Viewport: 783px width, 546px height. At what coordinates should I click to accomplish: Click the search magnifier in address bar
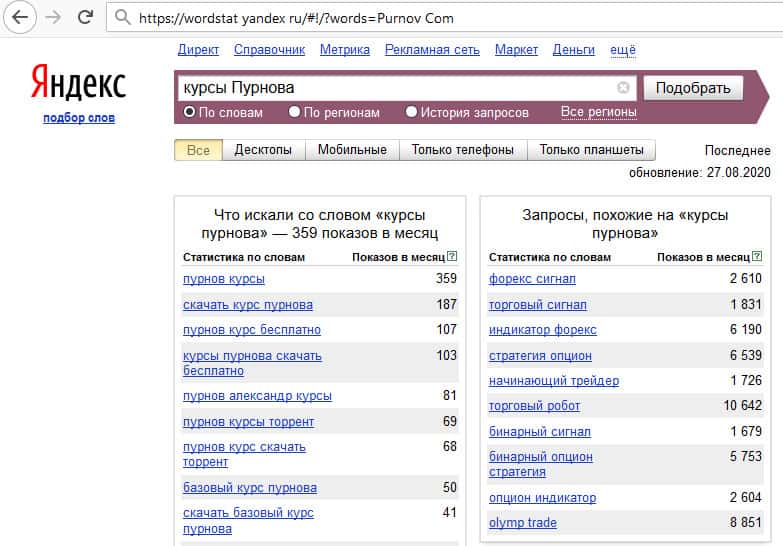click(x=122, y=18)
